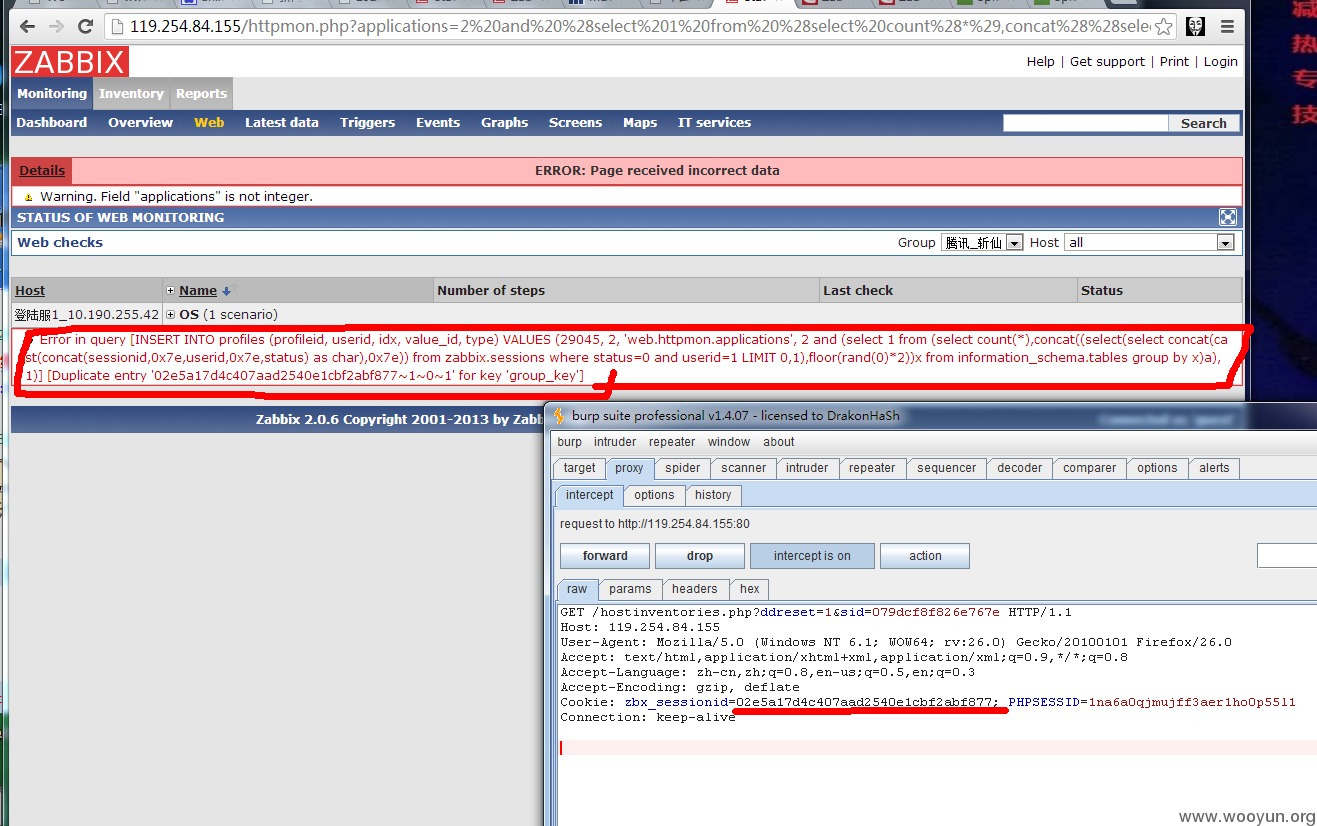The height and width of the screenshot is (826, 1317).
Task: Open Graphs submenu
Action: pyautogui.click(x=504, y=123)
